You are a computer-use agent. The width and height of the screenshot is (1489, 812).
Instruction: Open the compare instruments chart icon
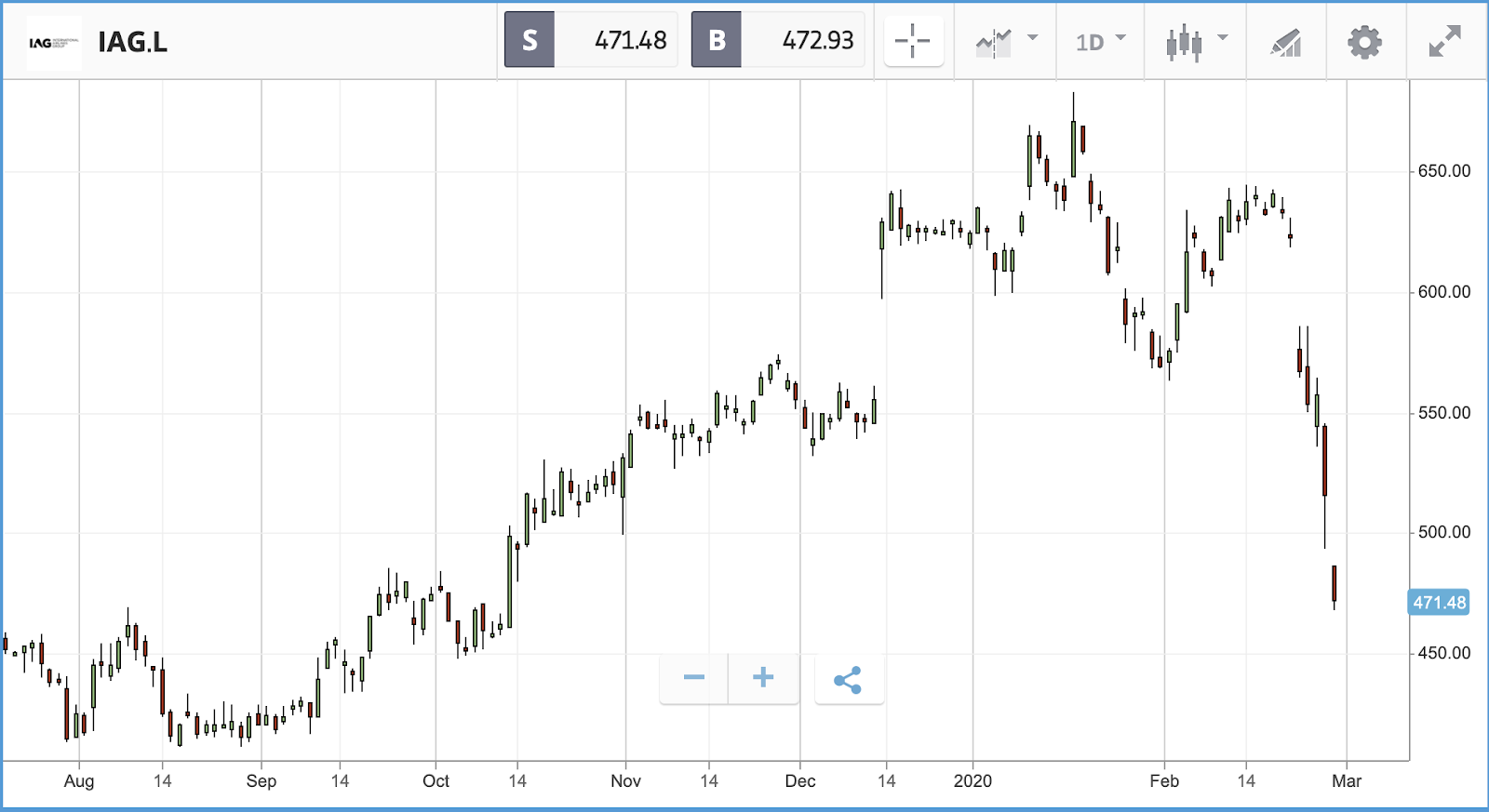pyautogui.click(x=993, y=42)
